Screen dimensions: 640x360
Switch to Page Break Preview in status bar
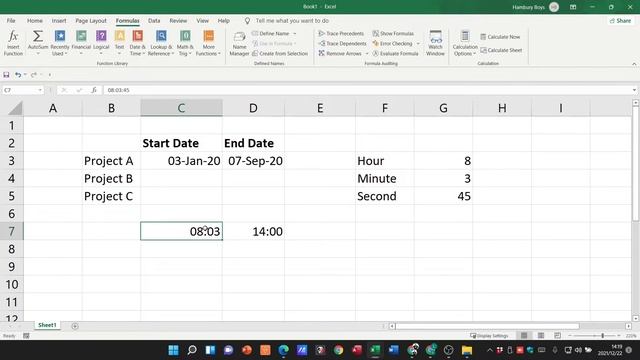pyautogui.click(x=557, y=336)
